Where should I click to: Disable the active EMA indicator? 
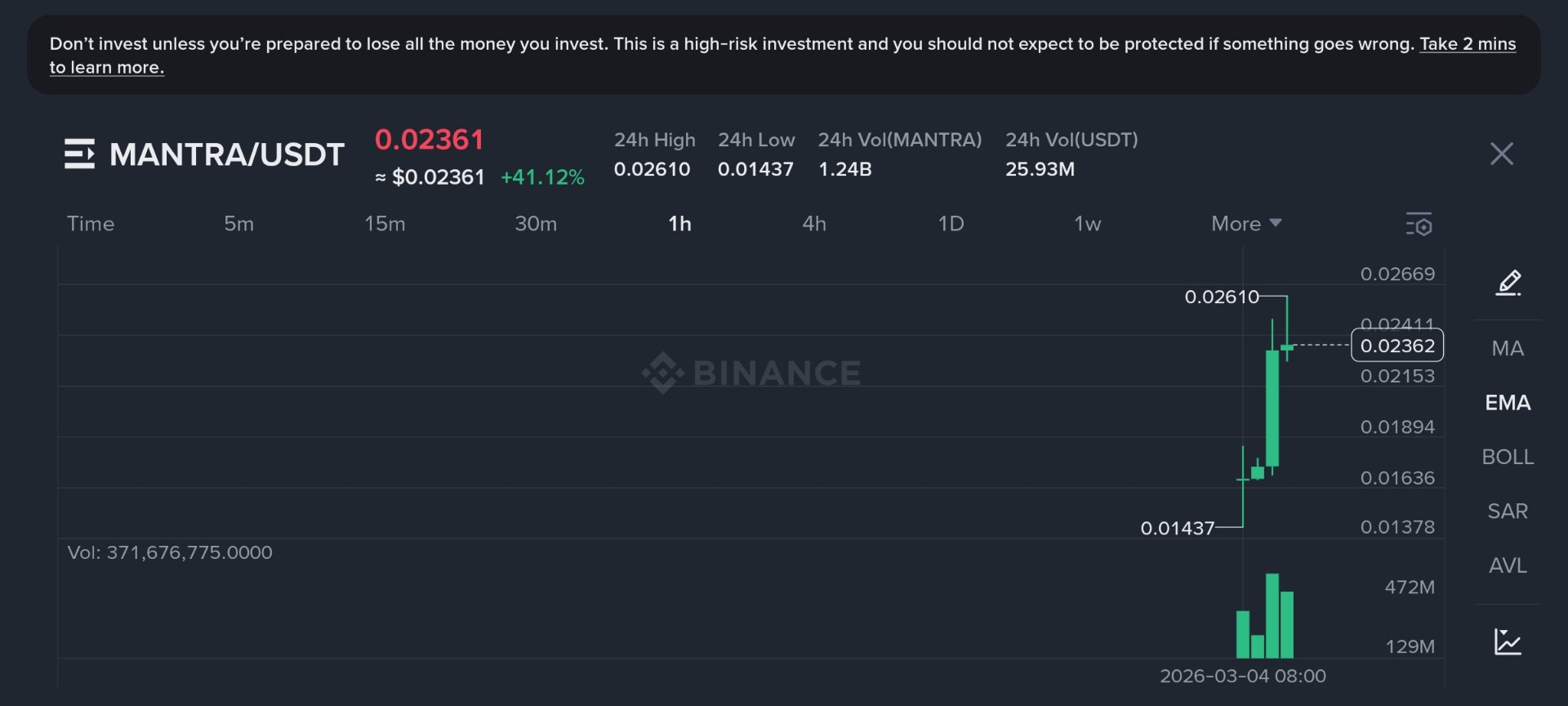[x=1508, y=403]
